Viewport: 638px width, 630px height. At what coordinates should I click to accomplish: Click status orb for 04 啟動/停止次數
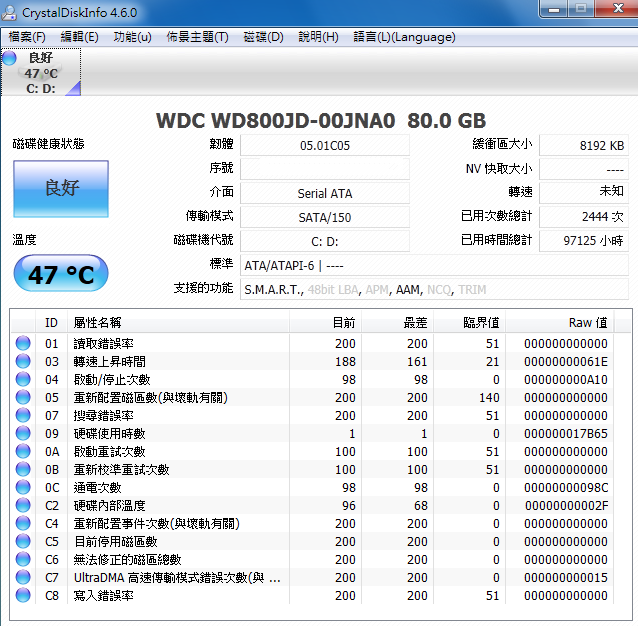[23, 379]
